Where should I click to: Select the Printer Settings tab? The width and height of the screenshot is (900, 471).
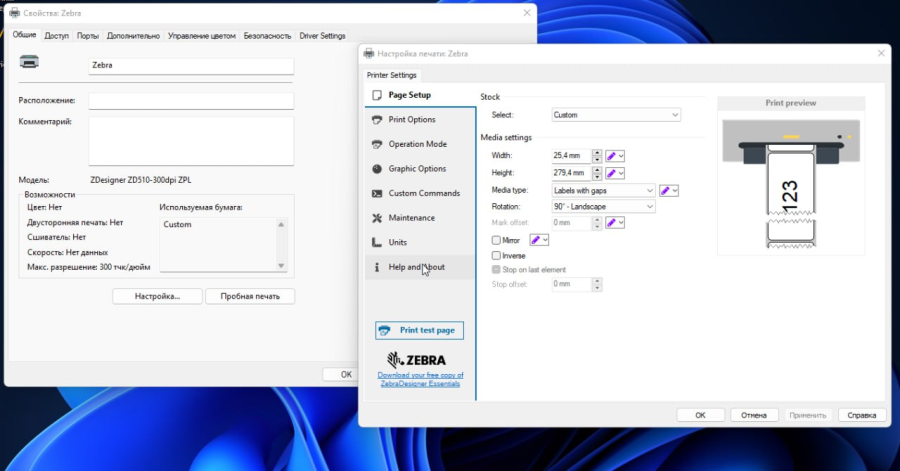[391, 75]
